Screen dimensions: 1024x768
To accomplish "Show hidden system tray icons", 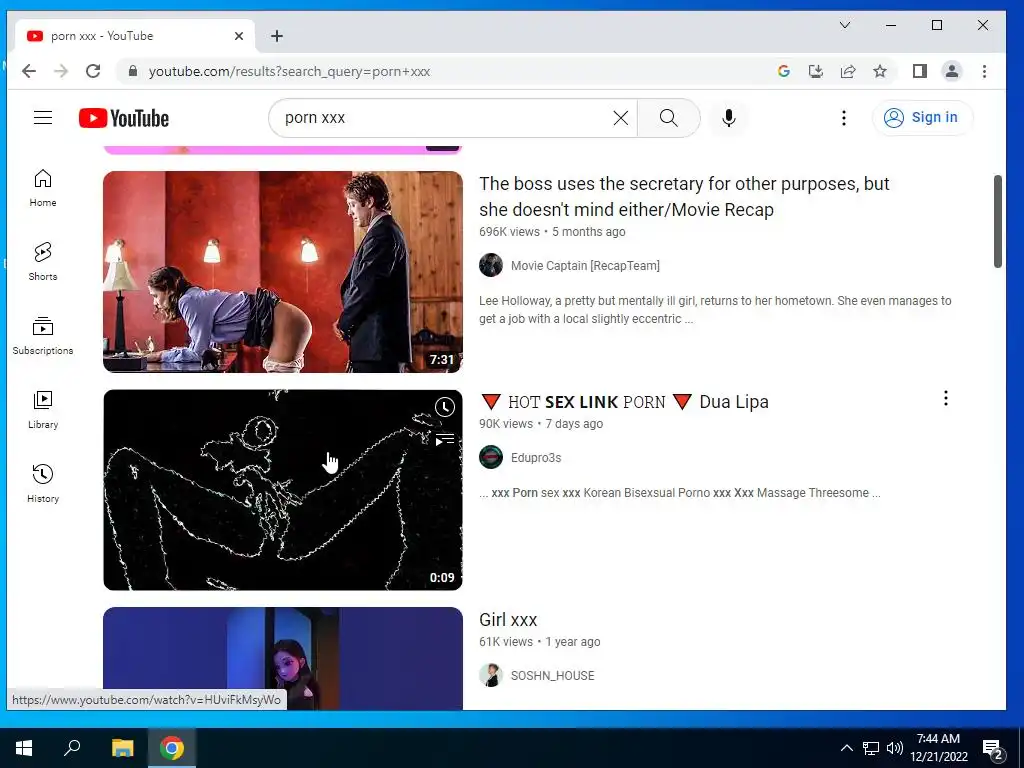I will coord(846,748).
